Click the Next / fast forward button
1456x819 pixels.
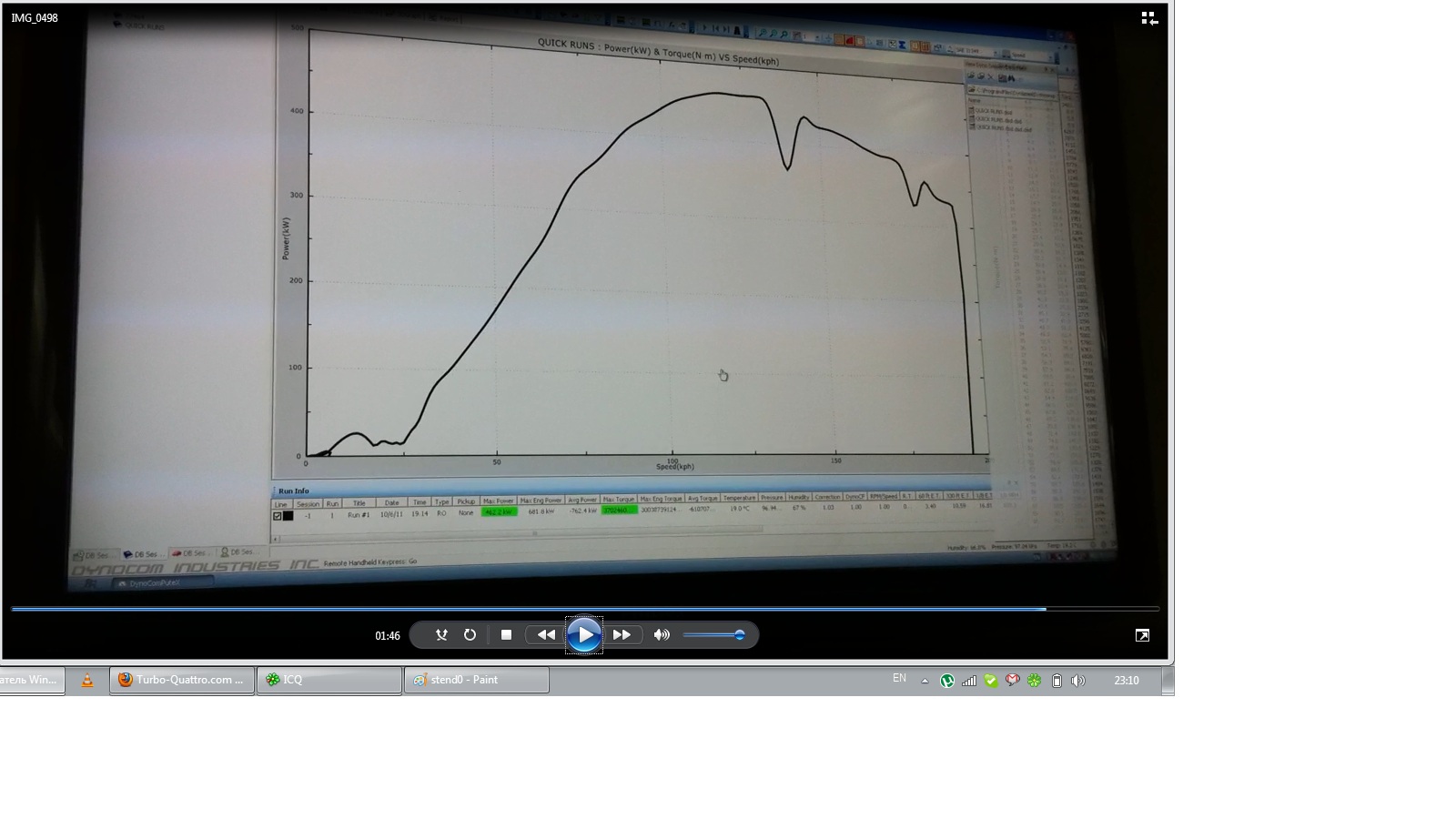pyautogui.click(x=622, y=635)
